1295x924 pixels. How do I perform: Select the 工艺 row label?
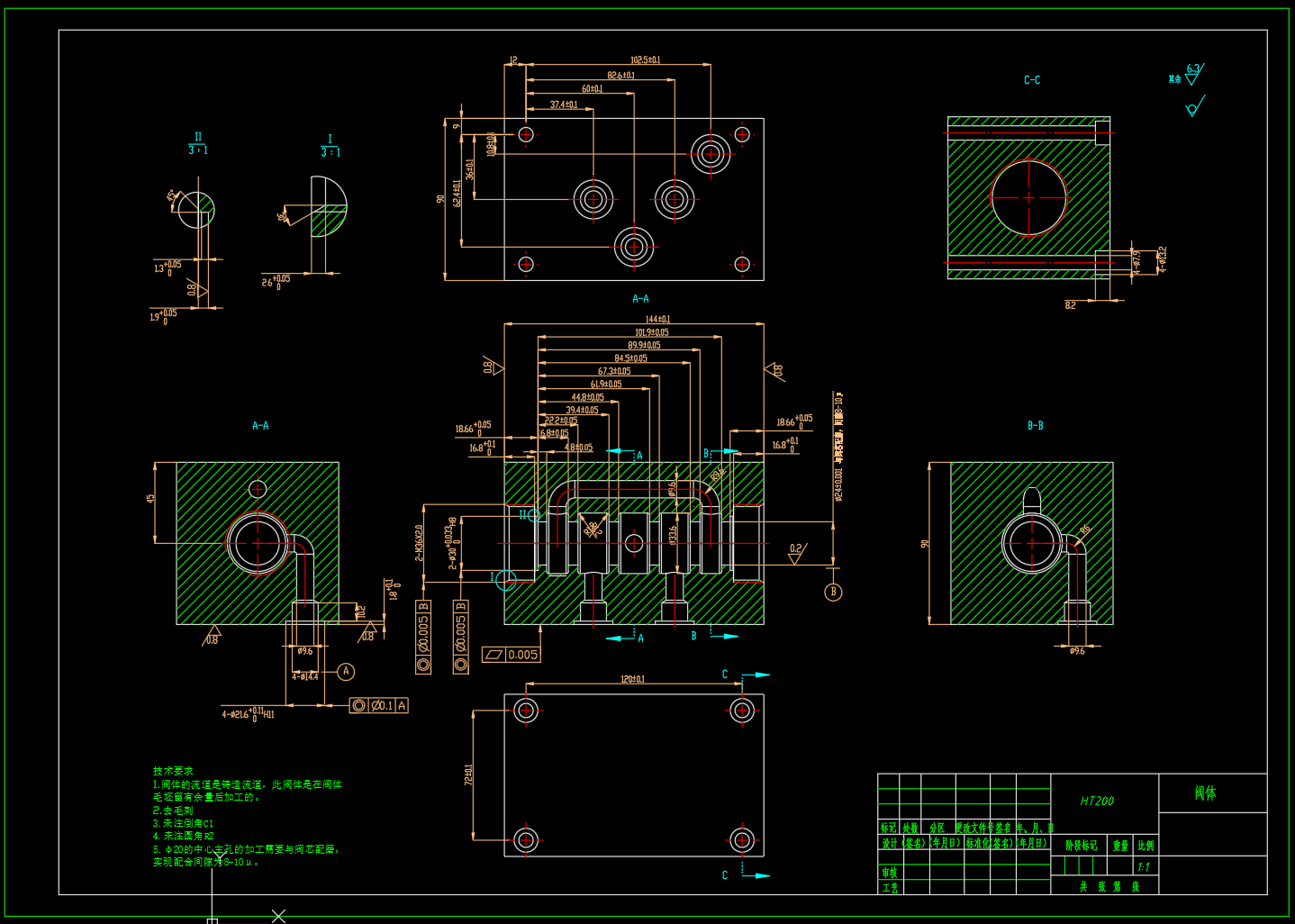[x=889, y=887]
